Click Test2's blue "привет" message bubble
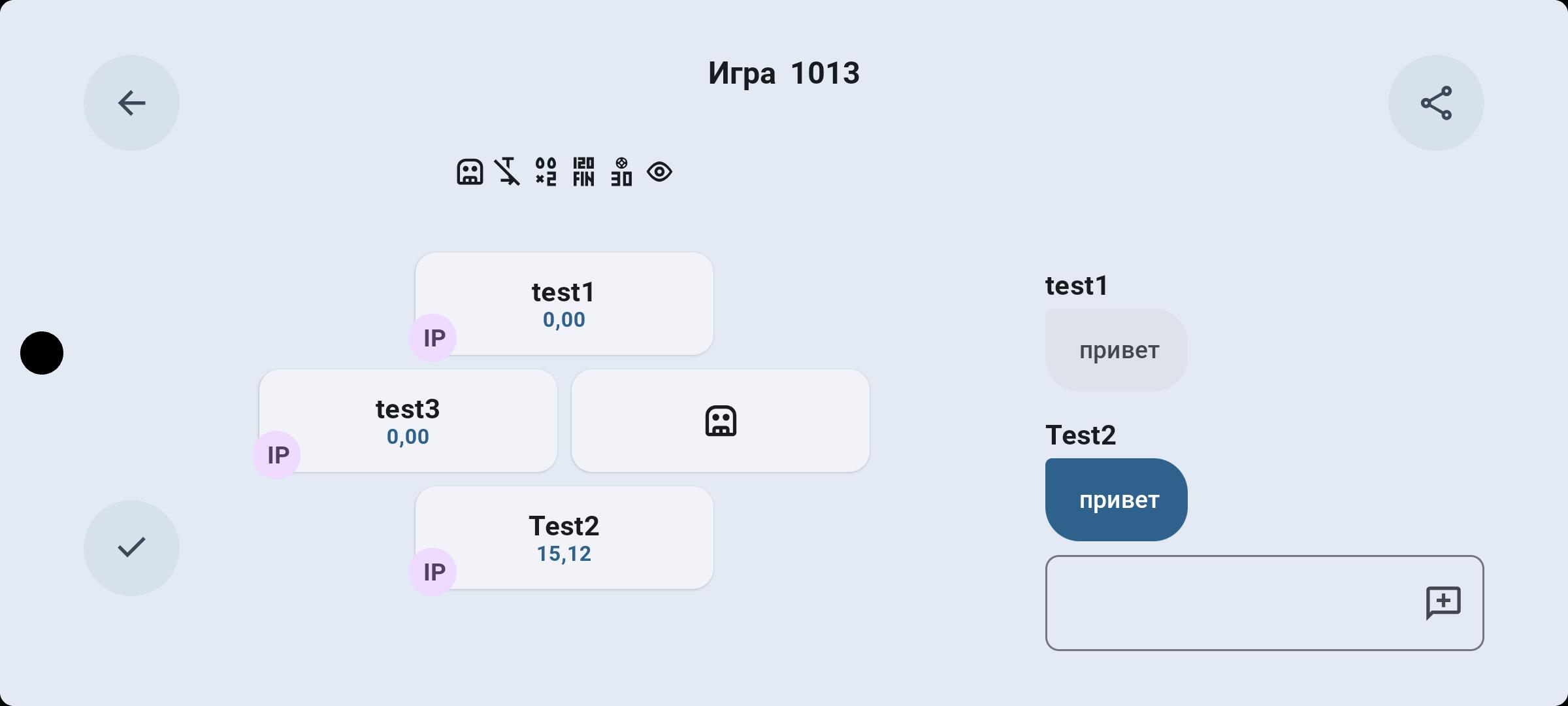 [1117, 500]
